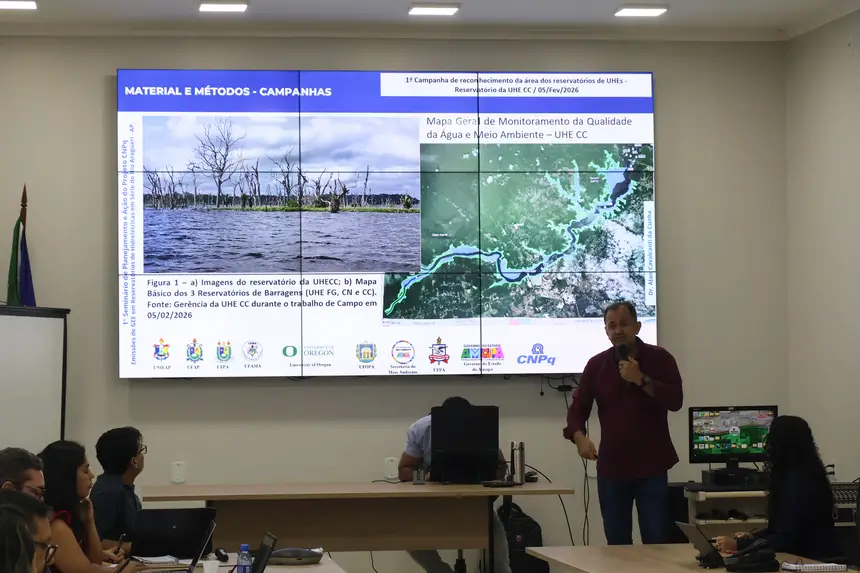Select the University of Oregon logo
860x573 pixels.
tap(308, 353)
